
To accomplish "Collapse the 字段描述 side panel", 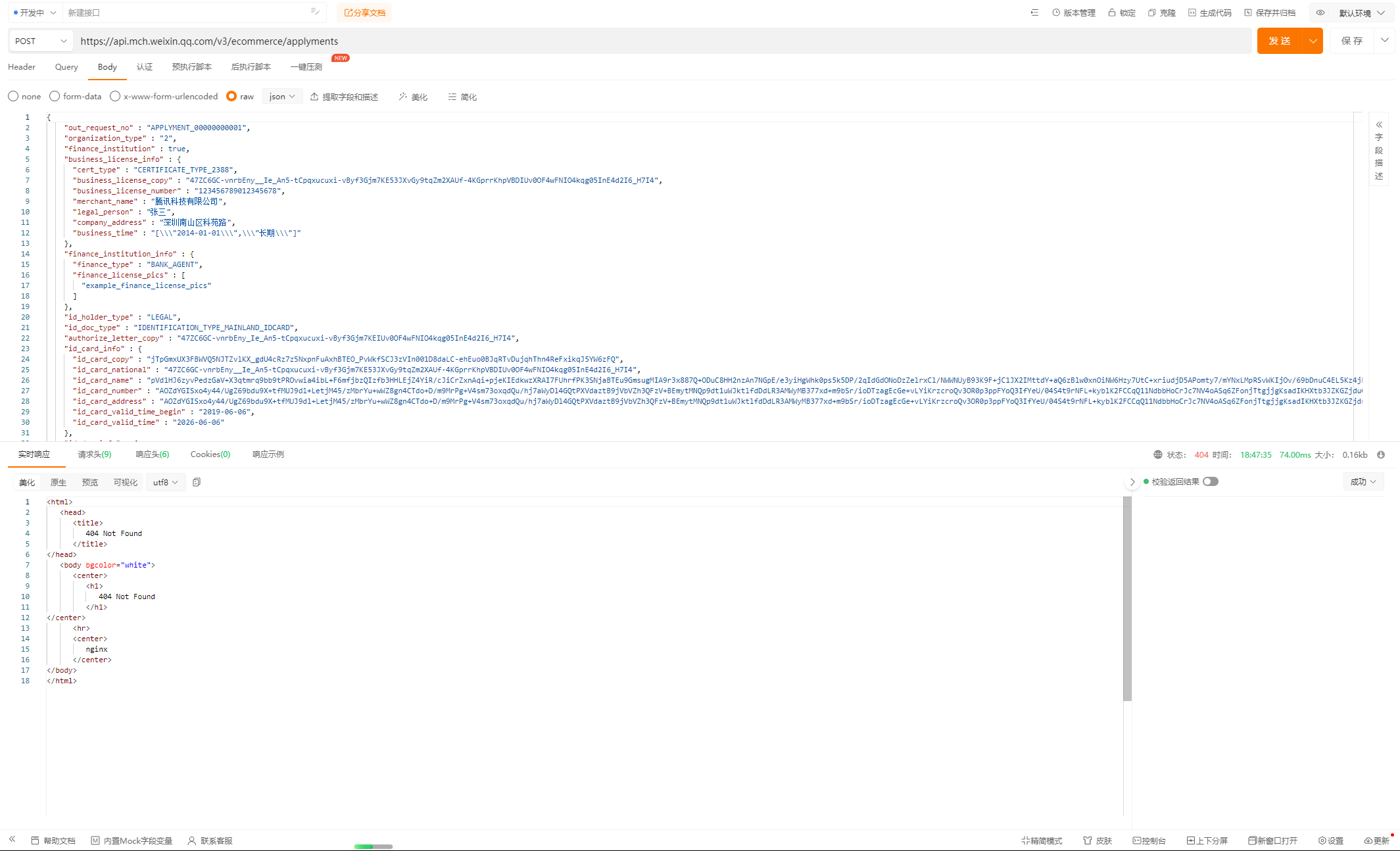I will point(1379,124).
